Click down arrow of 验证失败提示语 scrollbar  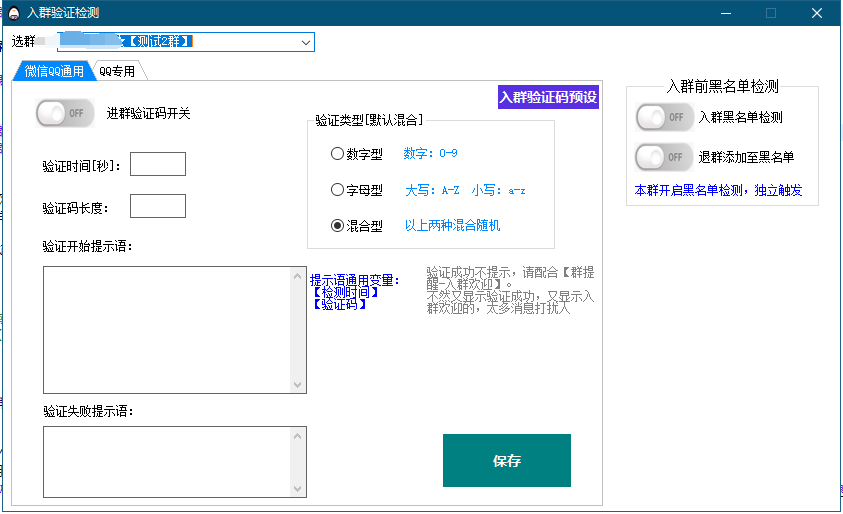pyautogui.click(x=297, y=489)
